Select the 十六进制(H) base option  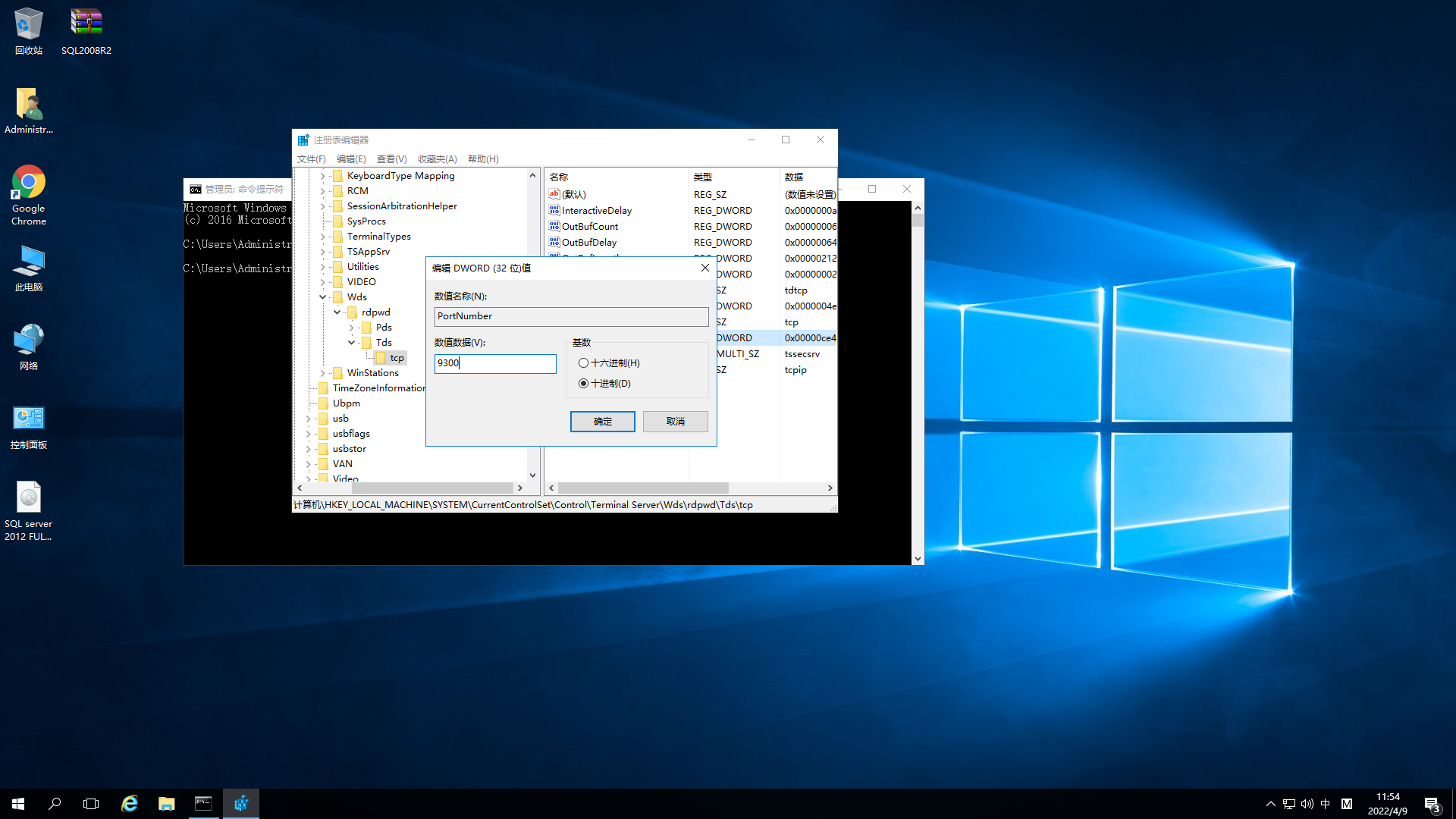click(583, 362)
